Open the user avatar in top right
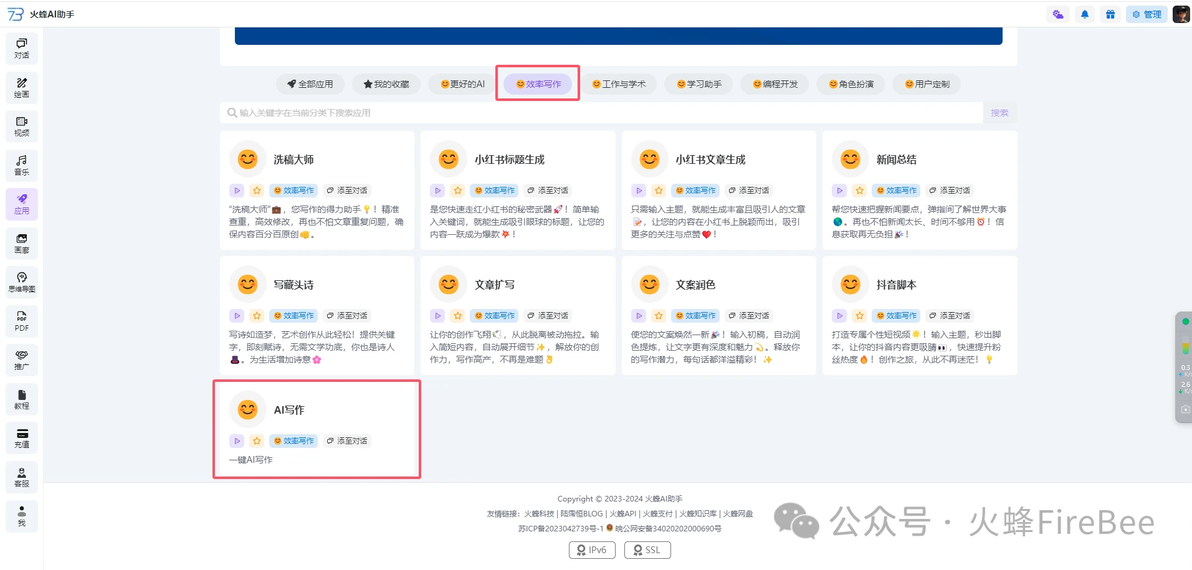The height and width of the screenshot is (570, 1192). point(1181,14)
